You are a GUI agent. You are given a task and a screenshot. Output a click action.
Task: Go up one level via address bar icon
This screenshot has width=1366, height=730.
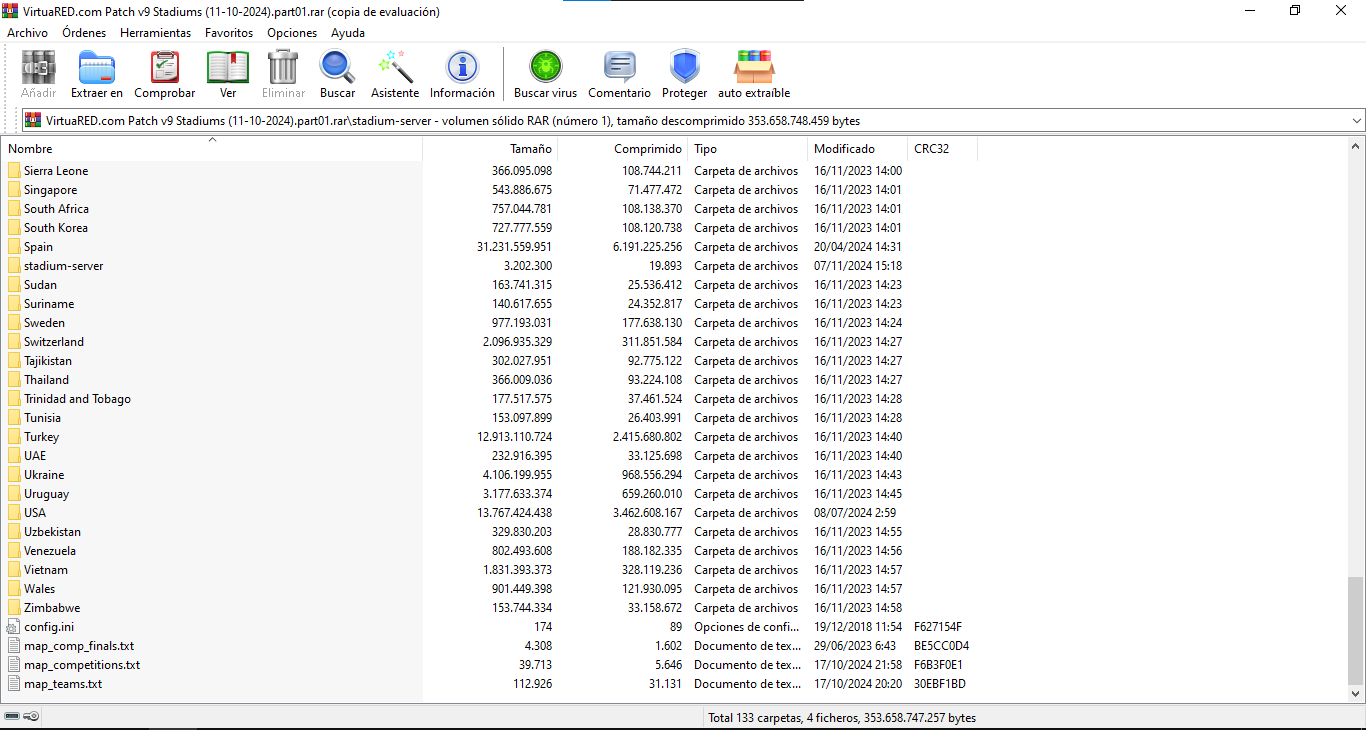click(33, 120)
